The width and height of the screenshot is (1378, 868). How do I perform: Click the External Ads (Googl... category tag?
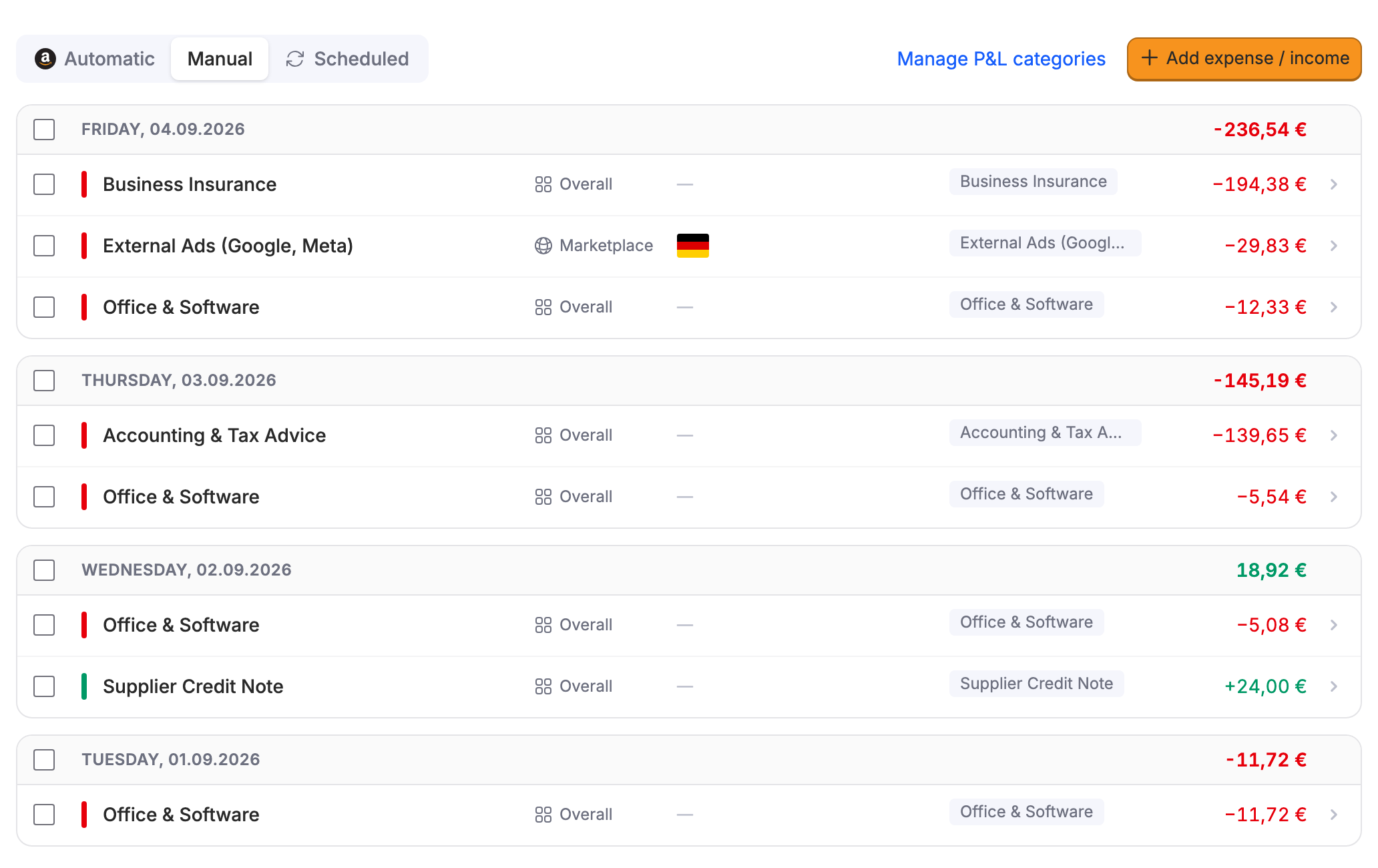click(x=1045, y=243)
